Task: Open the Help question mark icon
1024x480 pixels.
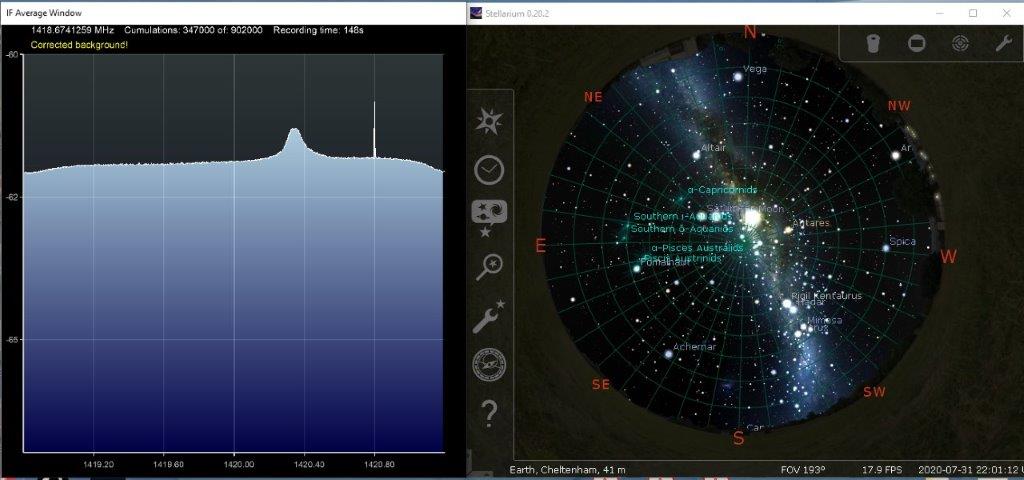Action: pyautogui.click(x=489, y=411)
